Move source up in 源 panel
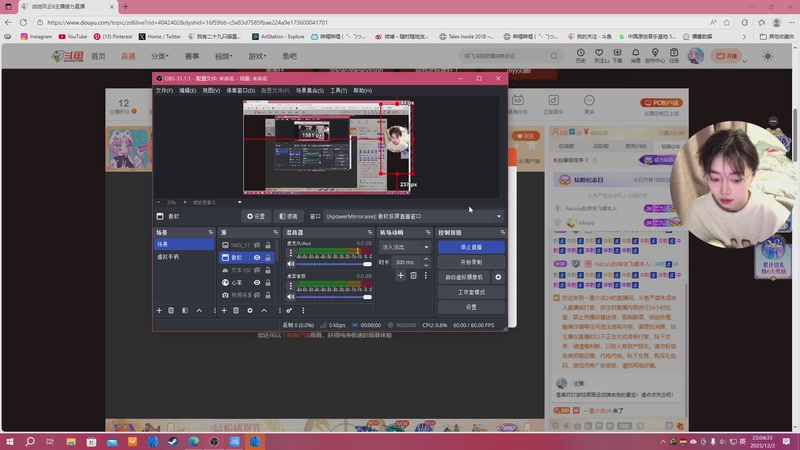This screenshot has width=800, height=450. coord(264,310)
